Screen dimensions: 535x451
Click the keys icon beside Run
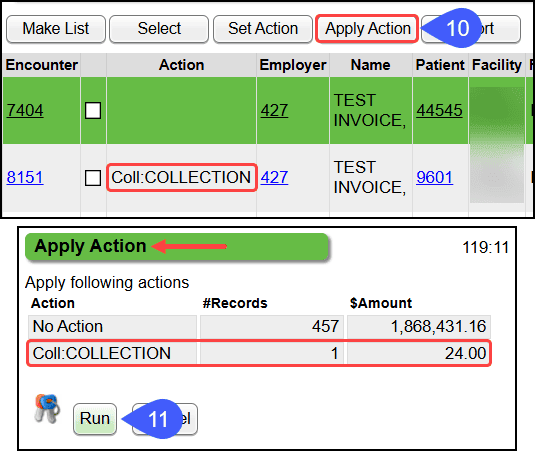(x=47, y=408)
